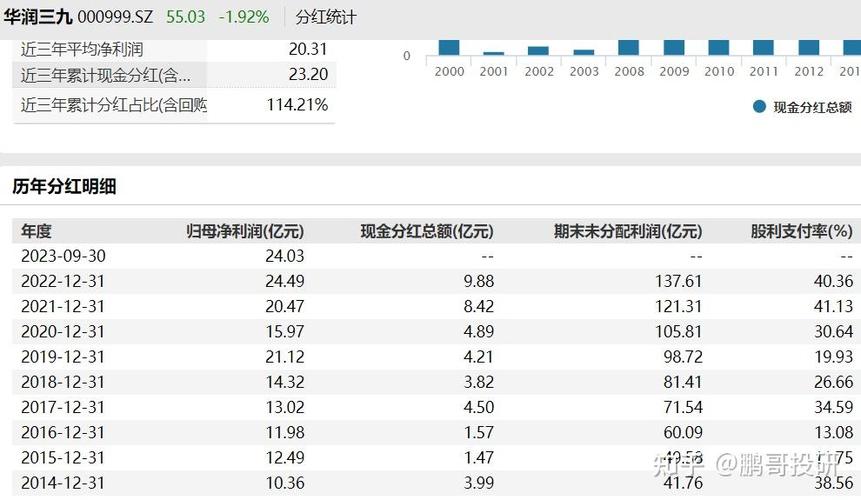Click the 华润三九 stock name
This screenshot has width=861, height=500.
36,17
